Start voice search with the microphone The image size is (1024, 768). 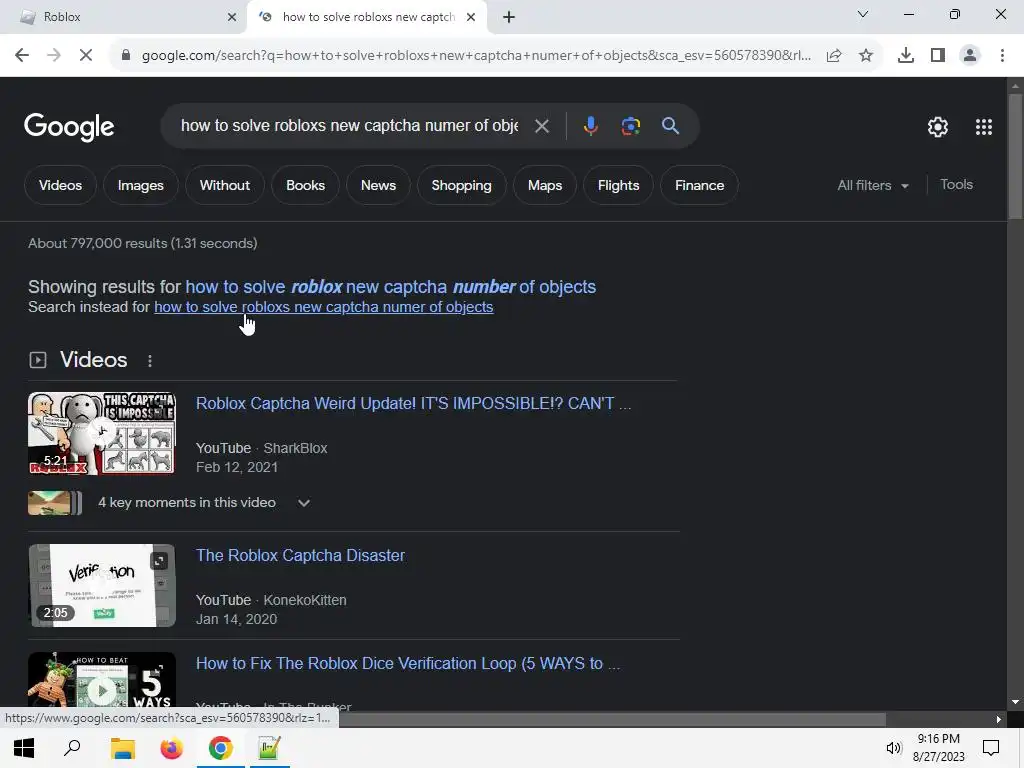coord(590,126)
